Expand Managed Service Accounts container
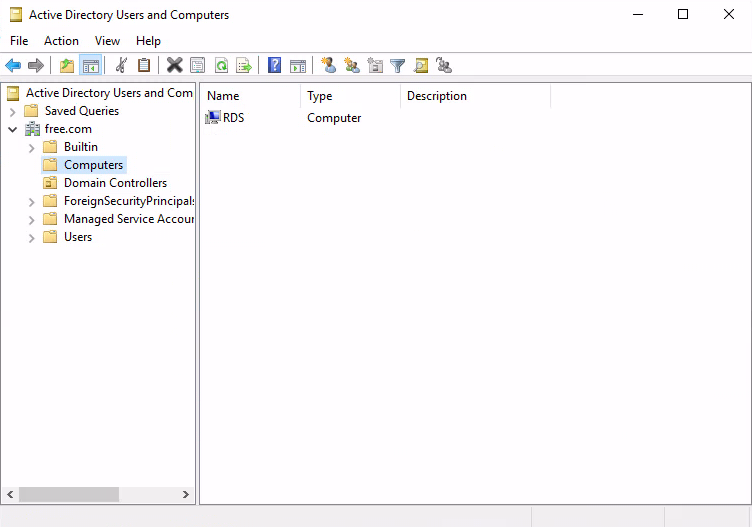This screenshot has height=527, width=752. [x=31, y=220]
